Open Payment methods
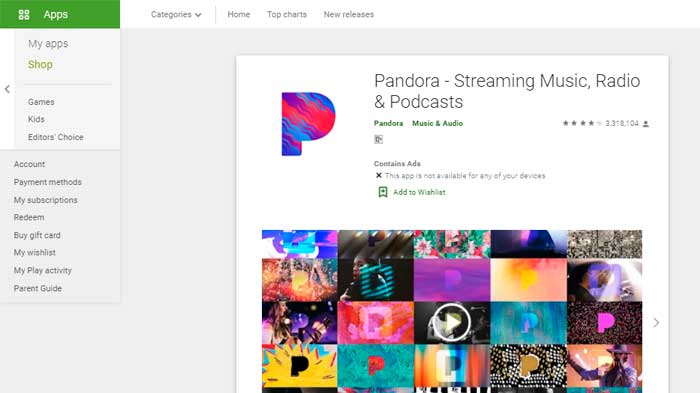Image resolution: width=700 pixels, height=393 pixels. (x=48, y=182)
